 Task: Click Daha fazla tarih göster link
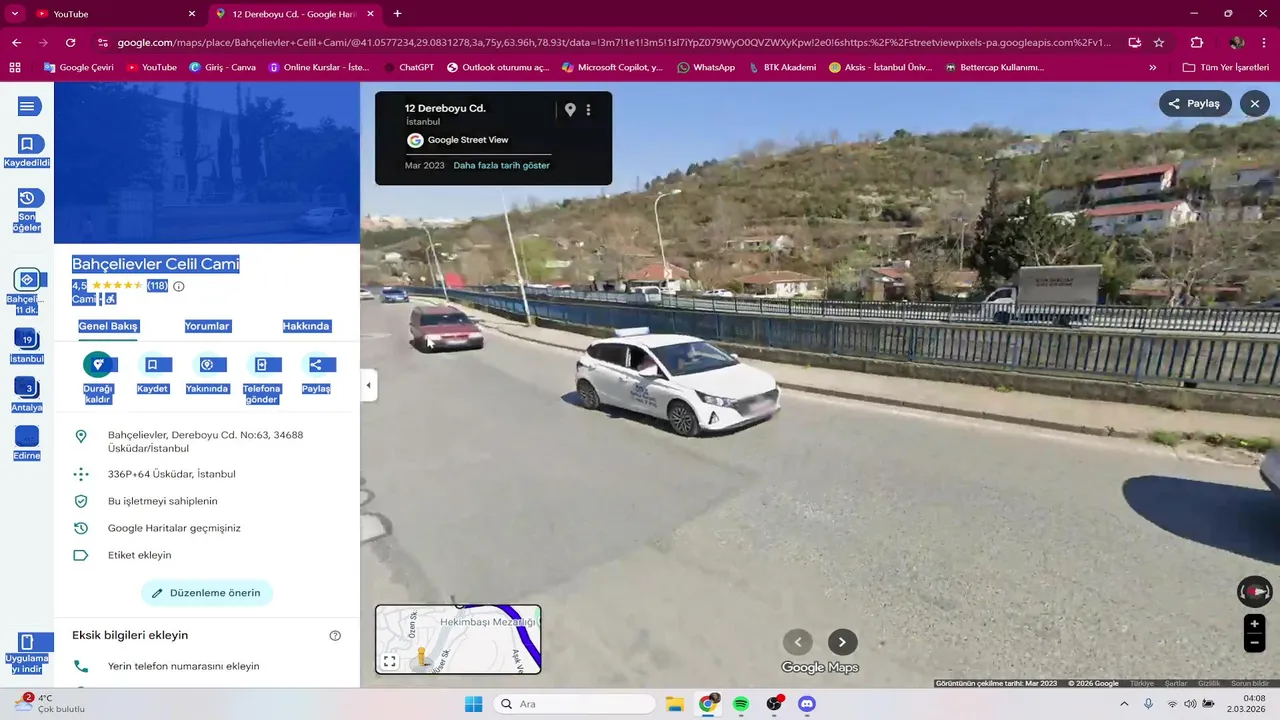(x=501, y=165)
